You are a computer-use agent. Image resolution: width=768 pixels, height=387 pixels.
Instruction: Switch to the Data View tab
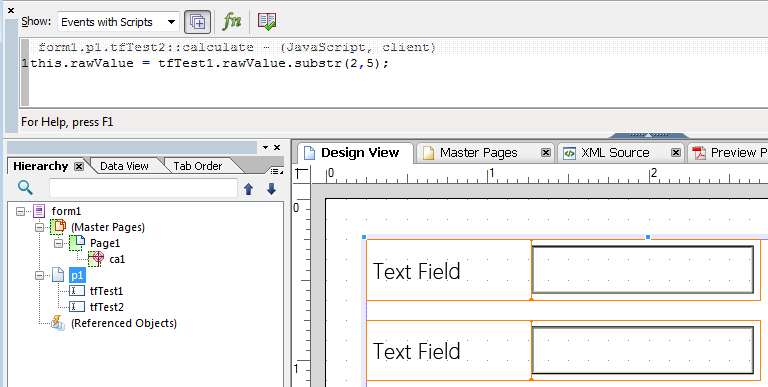click(x=124, y=166)
